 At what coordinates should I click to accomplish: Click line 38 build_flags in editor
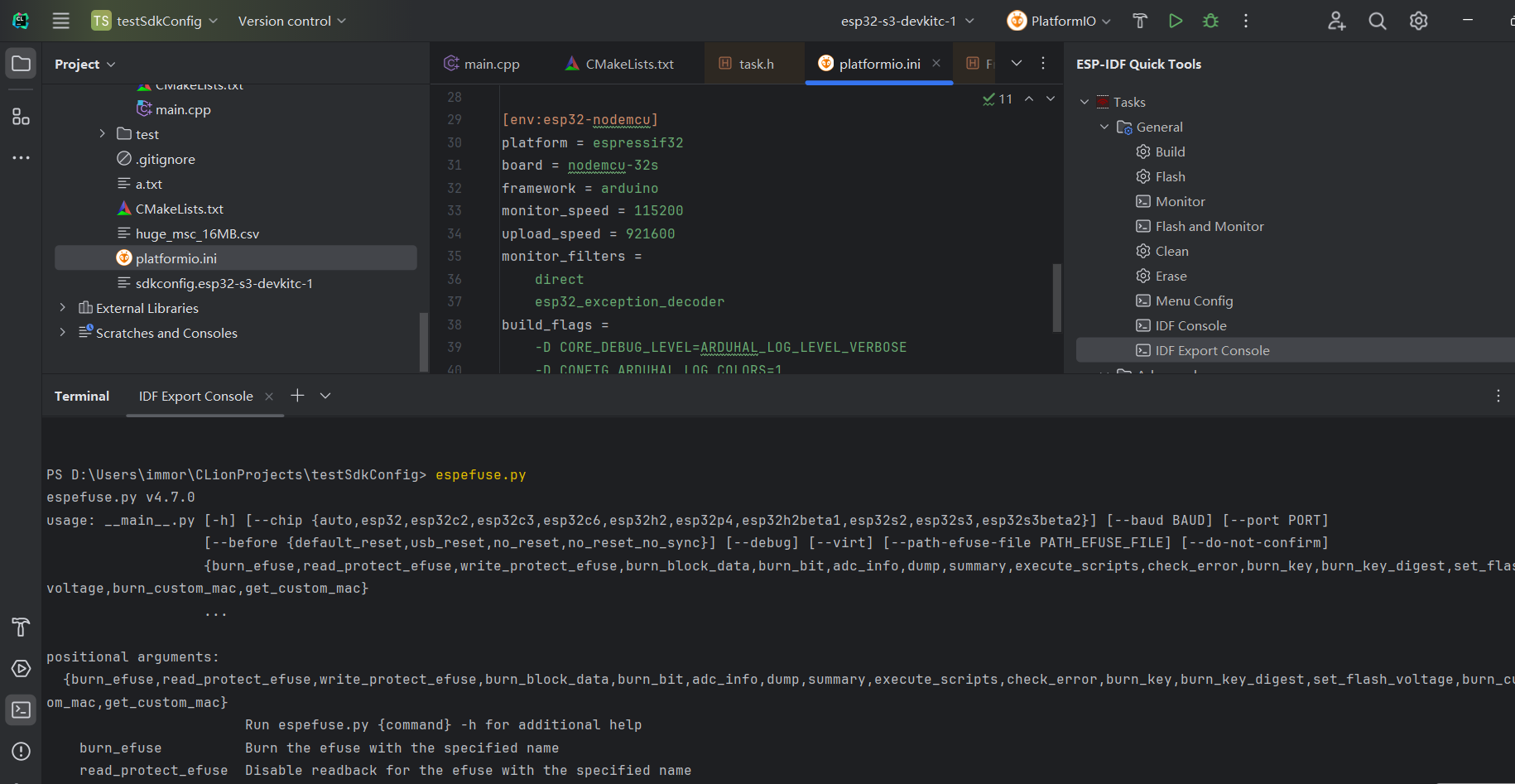[555, 325]
